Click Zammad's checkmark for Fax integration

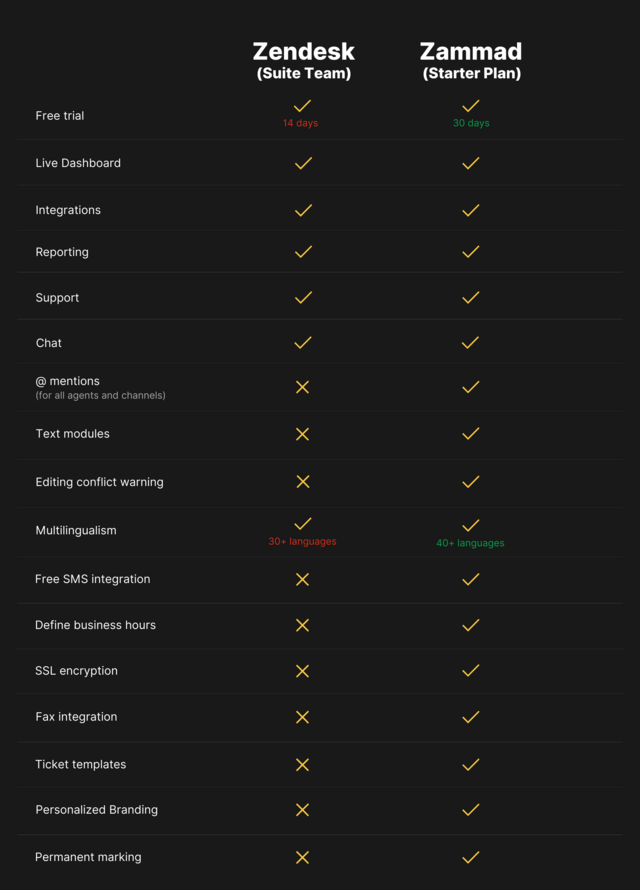(470, 717)
